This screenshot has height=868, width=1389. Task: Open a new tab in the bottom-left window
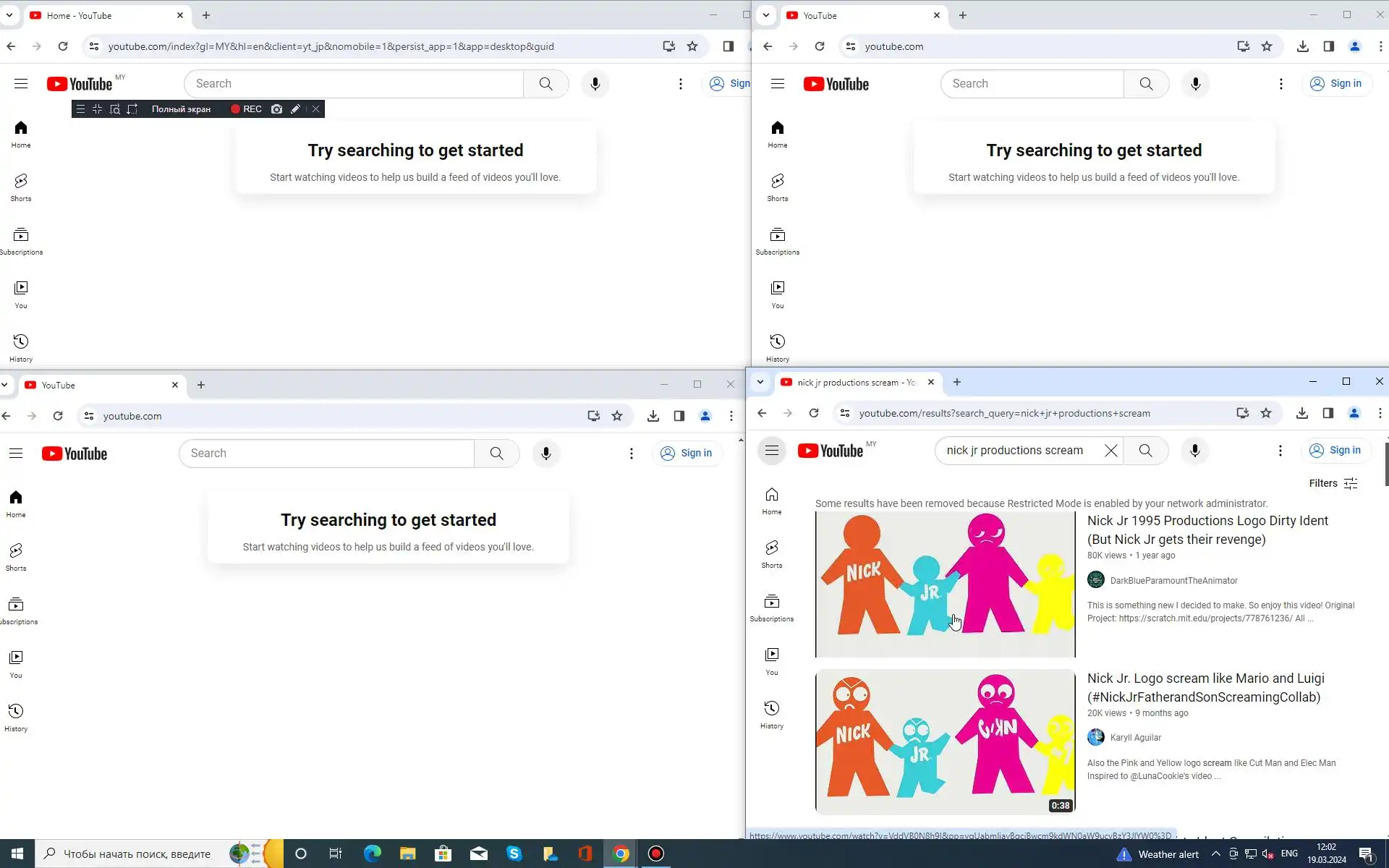point(201,385)
